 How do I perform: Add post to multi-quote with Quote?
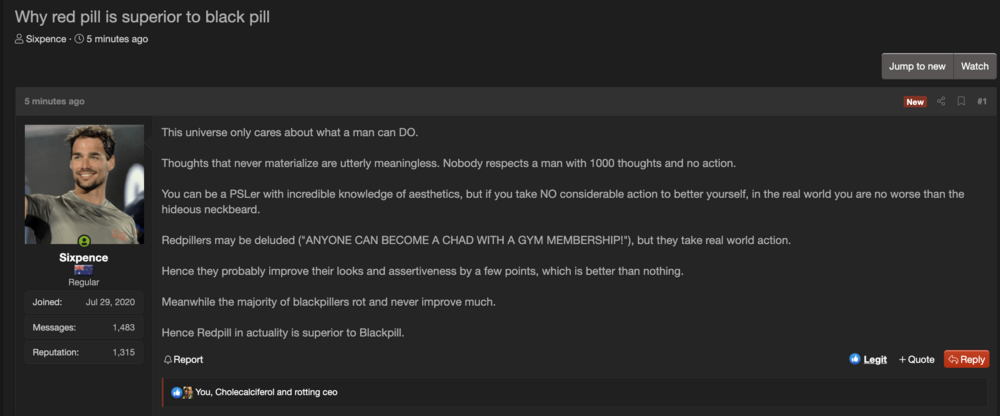916,359
